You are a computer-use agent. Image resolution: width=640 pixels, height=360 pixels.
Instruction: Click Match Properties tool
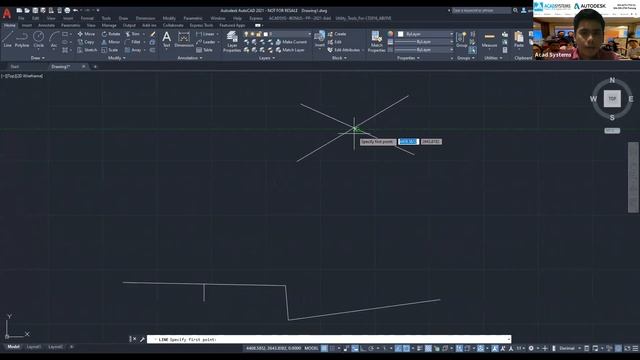tap(376, 42)
